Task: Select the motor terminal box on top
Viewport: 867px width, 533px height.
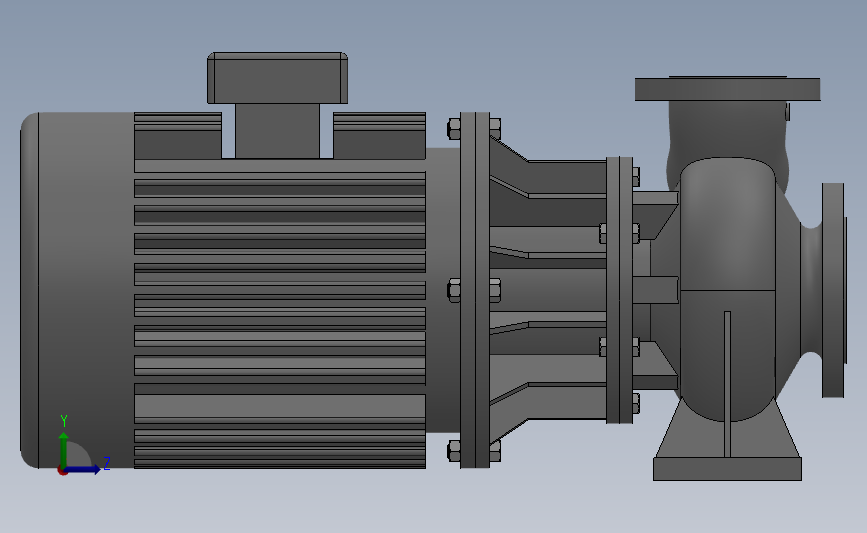Action: [x=278, y=78]
